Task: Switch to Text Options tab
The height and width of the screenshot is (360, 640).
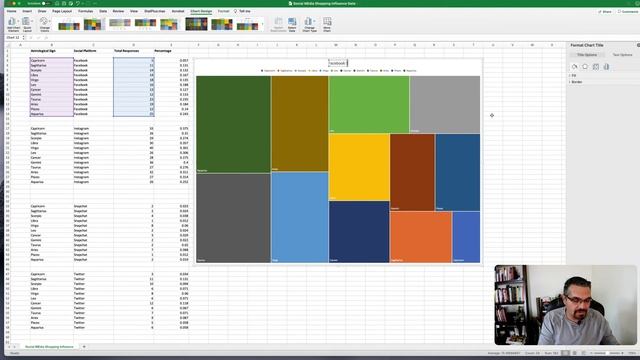Action: point(622,54)
